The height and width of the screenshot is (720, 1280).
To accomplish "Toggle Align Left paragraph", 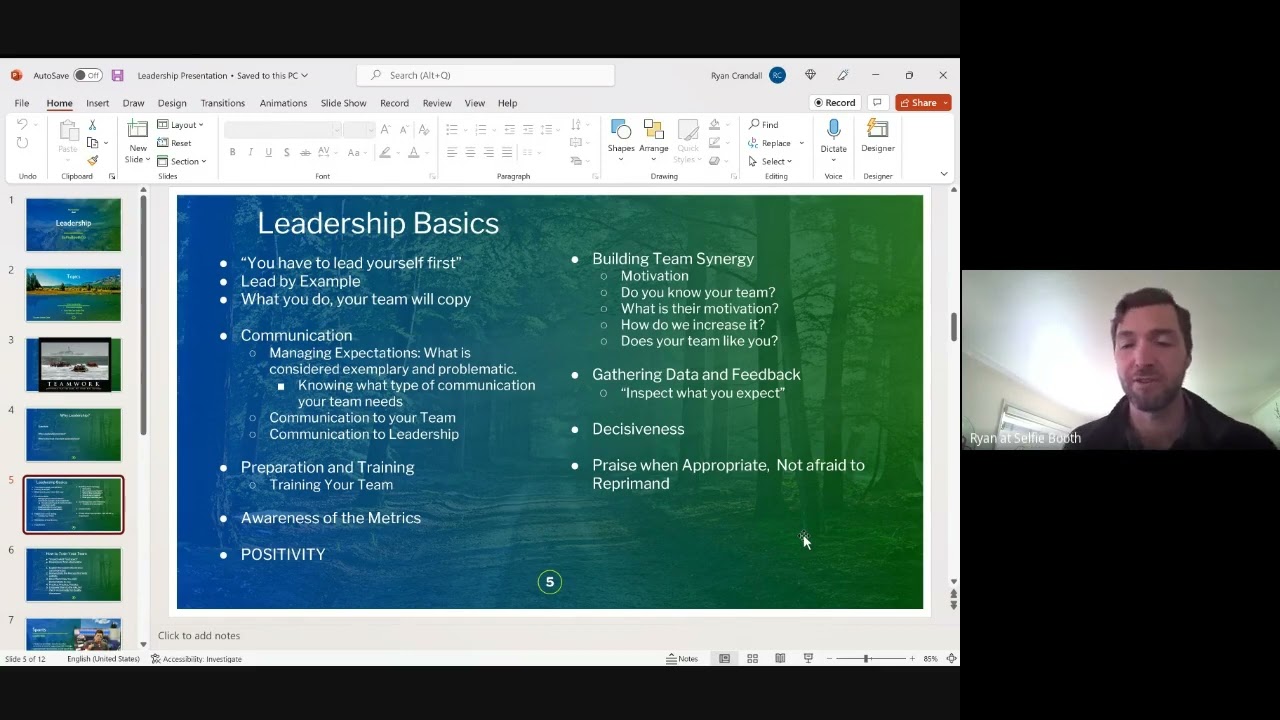I will (x=452, y=152).
